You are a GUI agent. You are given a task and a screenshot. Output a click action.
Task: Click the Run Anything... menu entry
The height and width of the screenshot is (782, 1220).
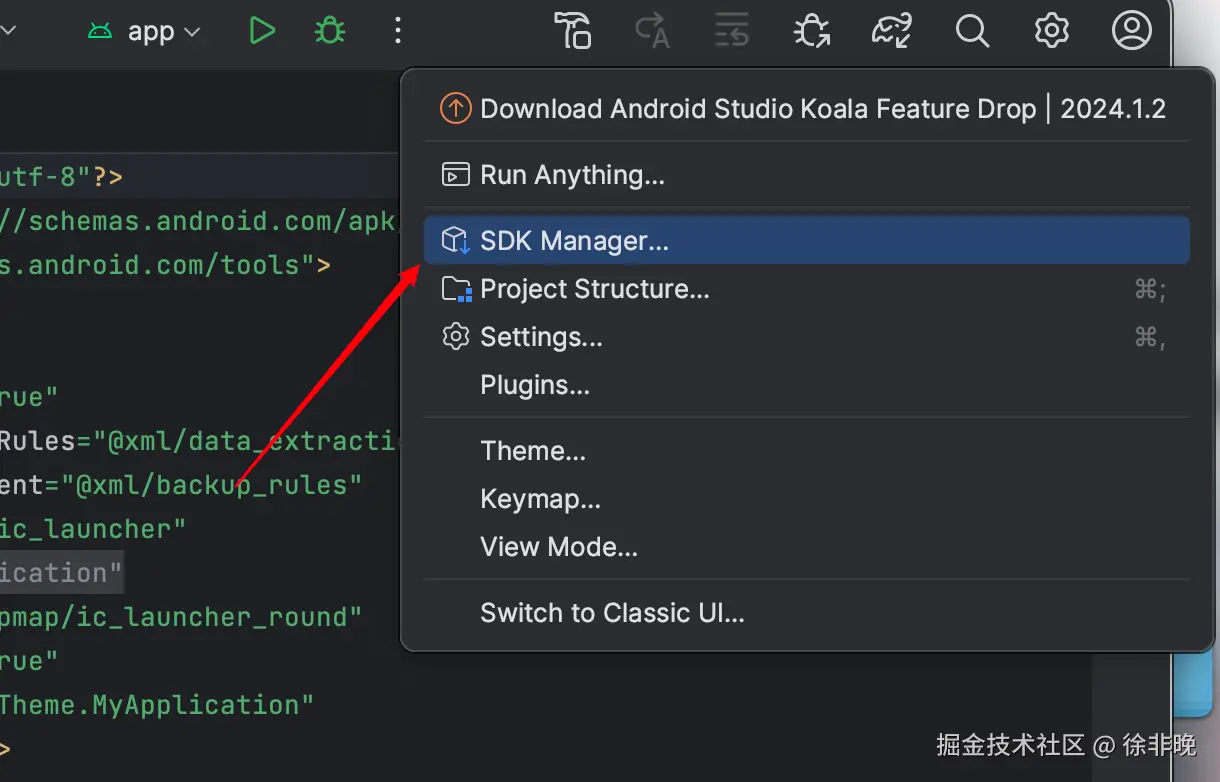pyautogui.click(x=572, y=175)
